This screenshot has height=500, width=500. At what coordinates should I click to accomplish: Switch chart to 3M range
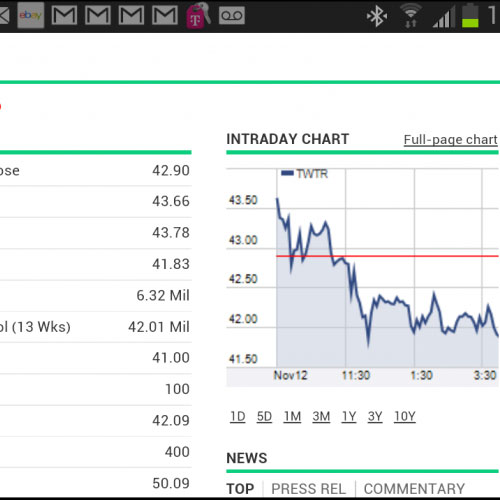tap(321, 417)
